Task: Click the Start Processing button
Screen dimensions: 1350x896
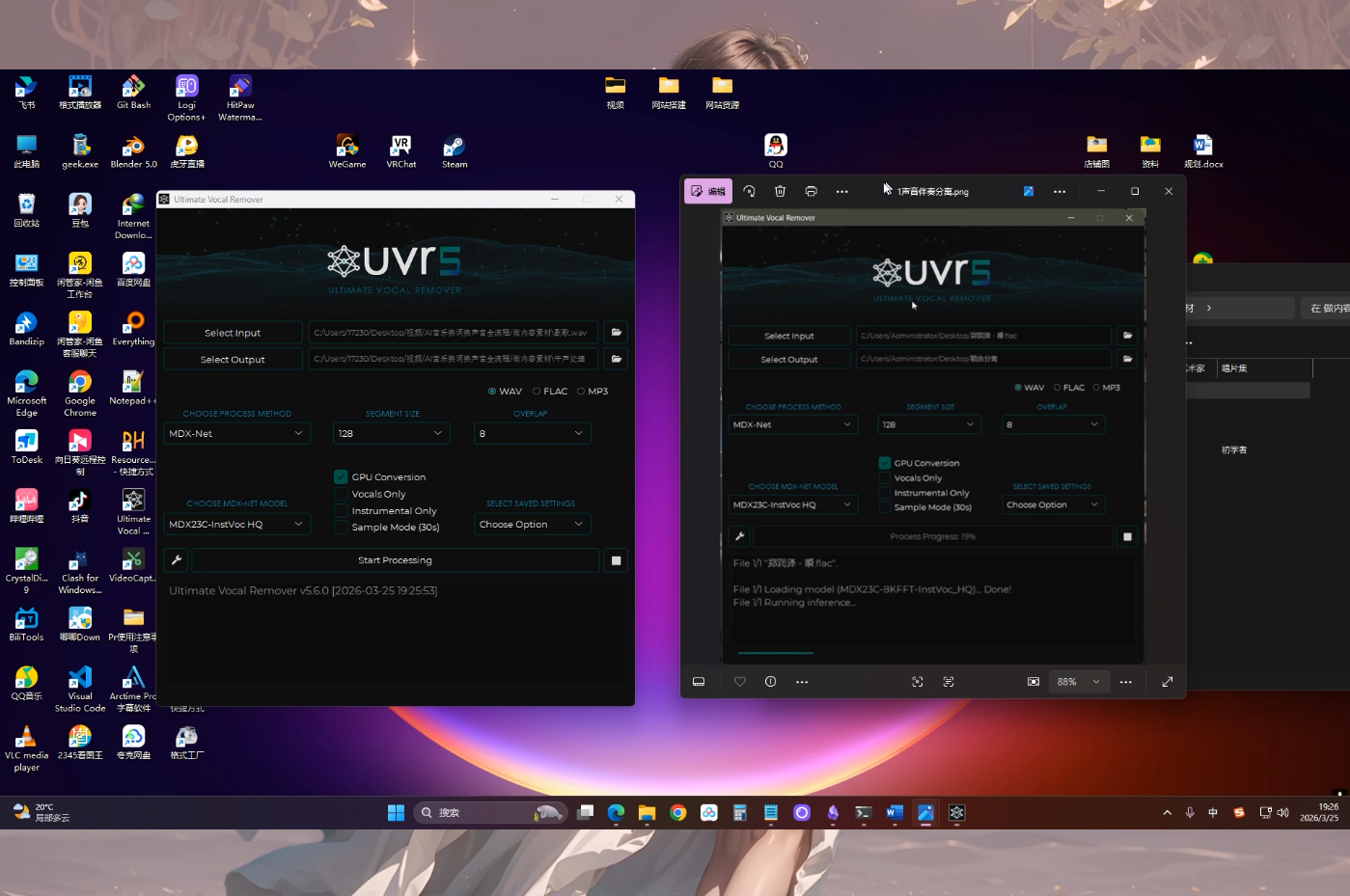Action: (x=395, y=560)
